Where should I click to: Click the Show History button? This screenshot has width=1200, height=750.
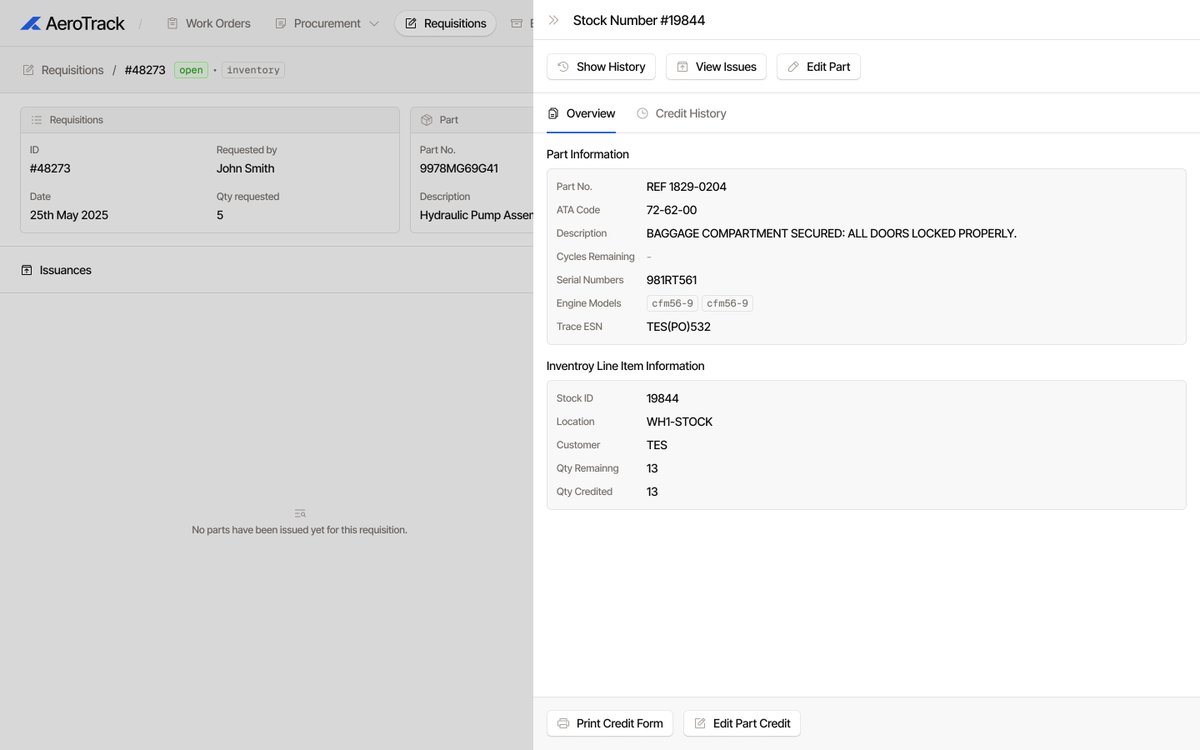pos(601,67)
